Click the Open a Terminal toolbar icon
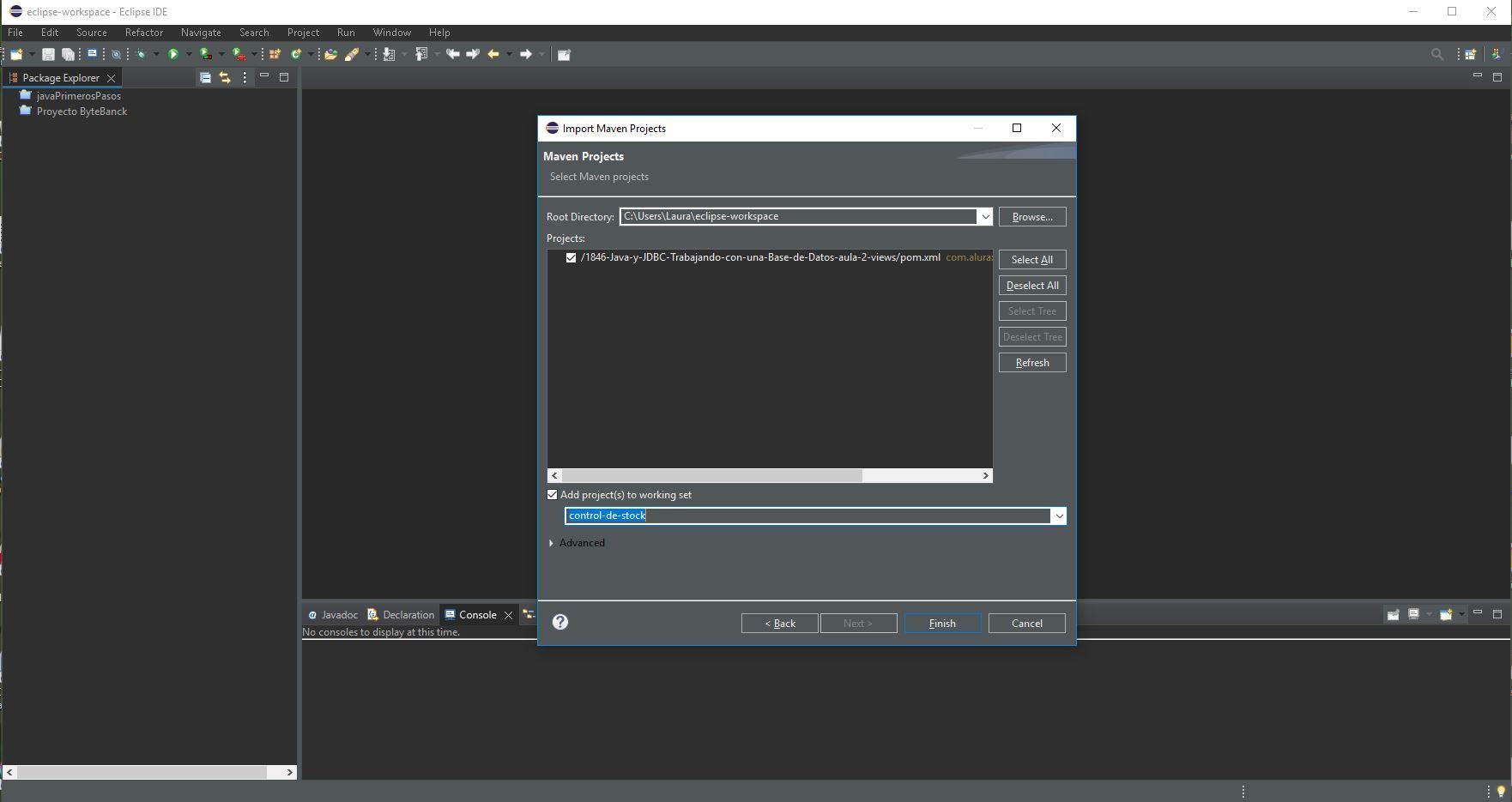 click(x=92, y=53)
